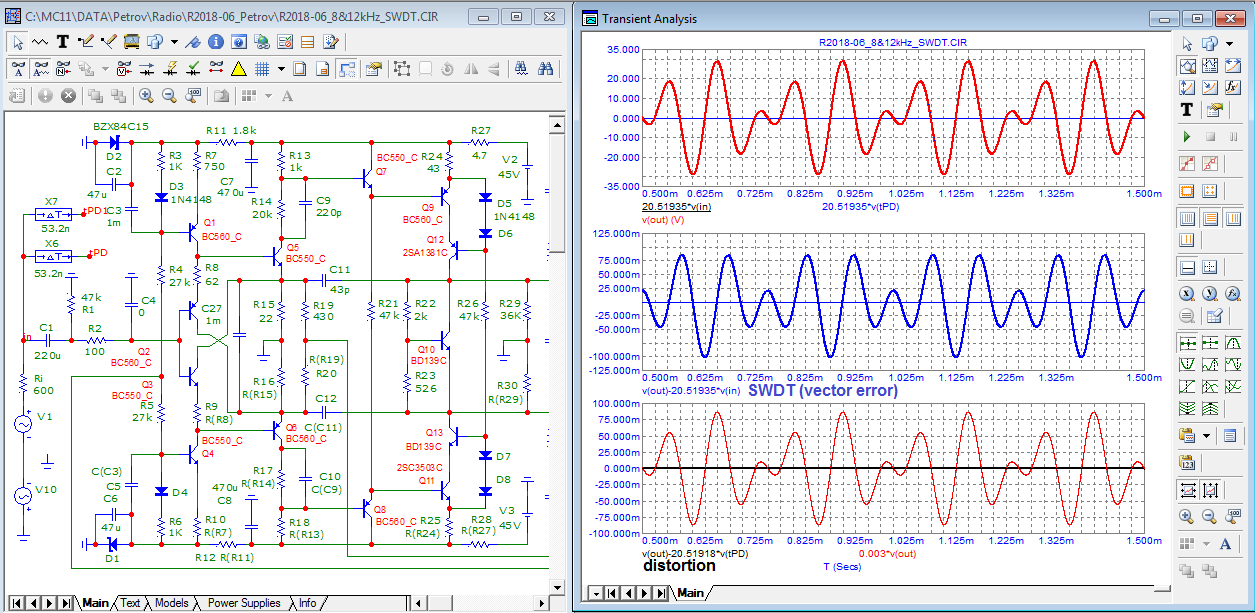Switch to the Text tab
This screenshot has width=1255, height=613.
(x=130, y=603)
